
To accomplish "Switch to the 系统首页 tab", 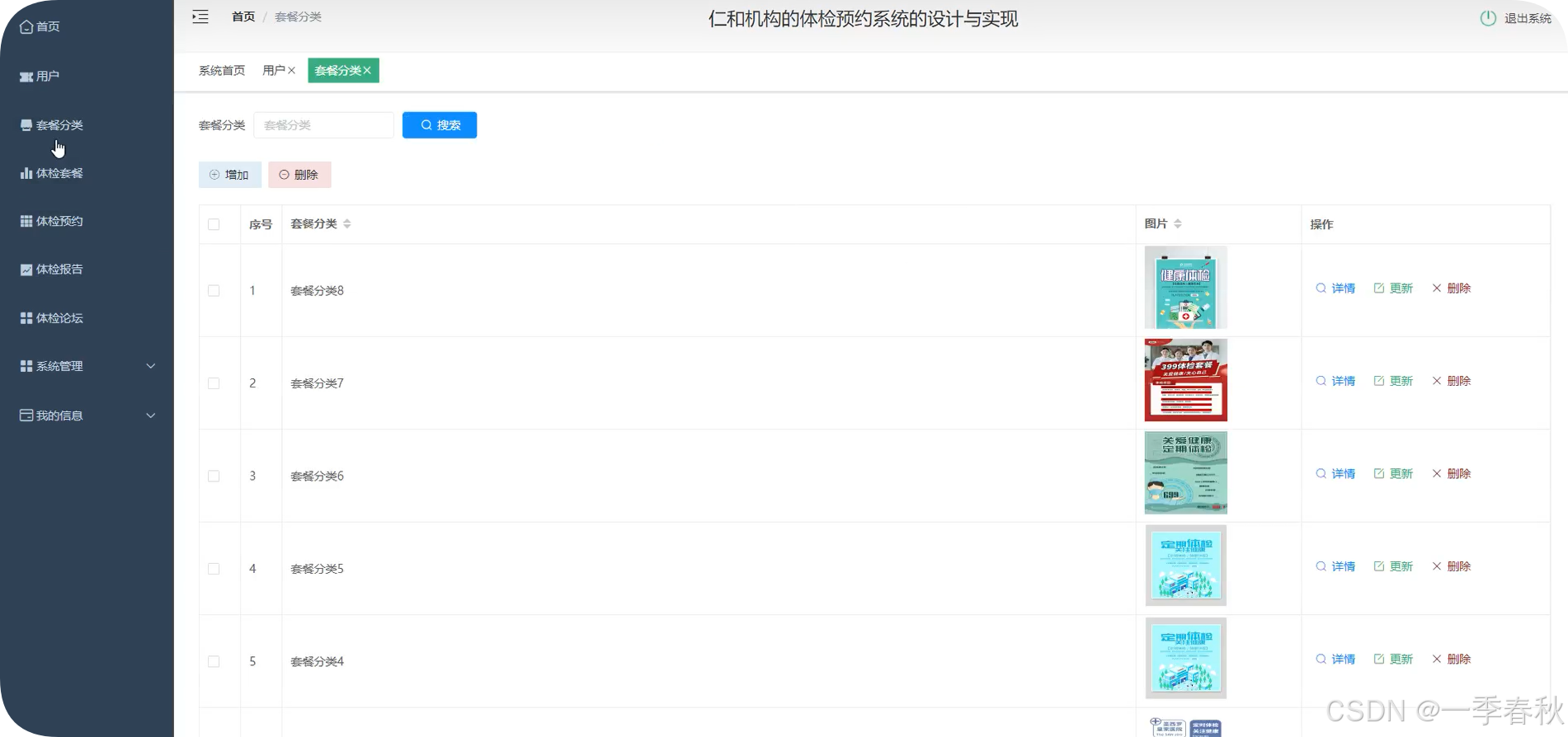I will click(222, 71).
